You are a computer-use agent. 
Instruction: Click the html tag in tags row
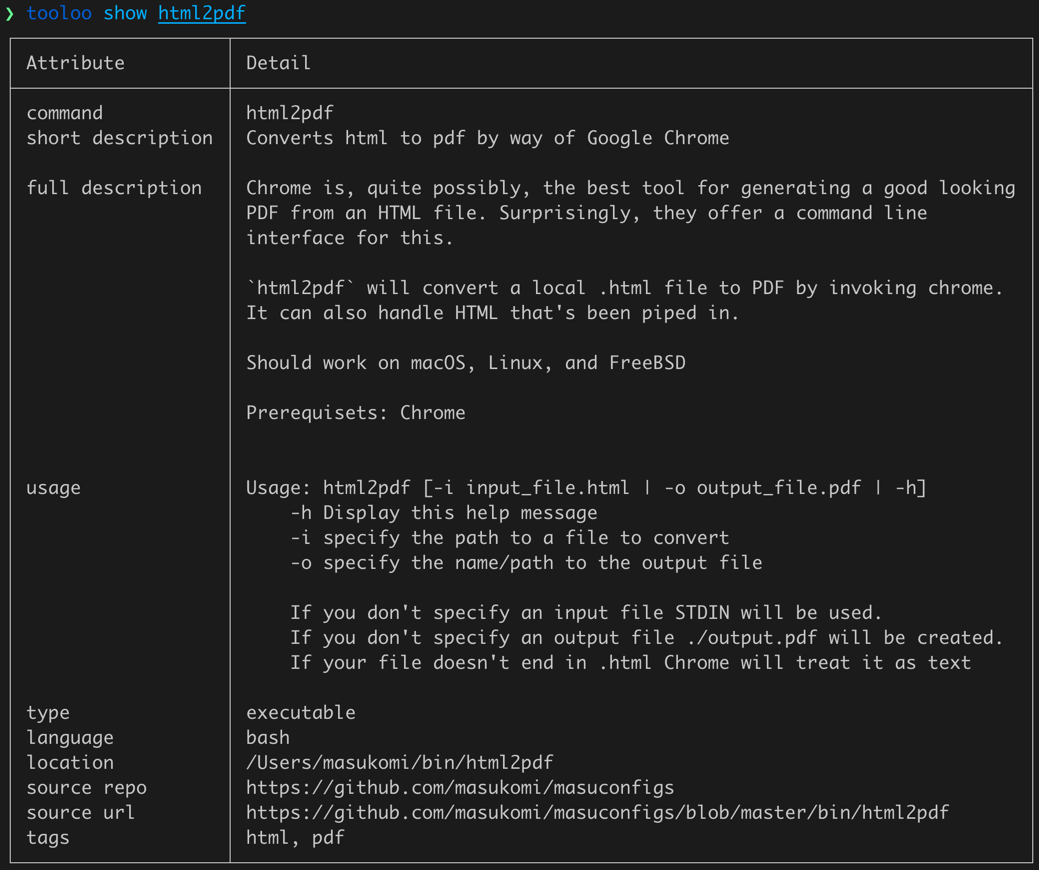pyautogui.click(x=266, y=837)
